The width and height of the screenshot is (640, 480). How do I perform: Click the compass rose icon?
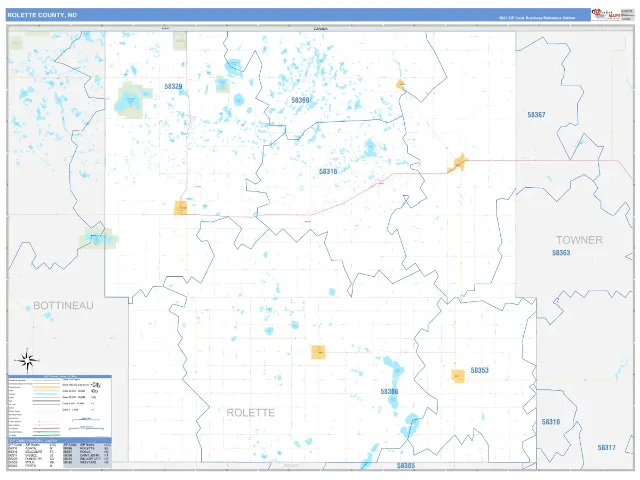pyautogui.click(x=27, y=360)
